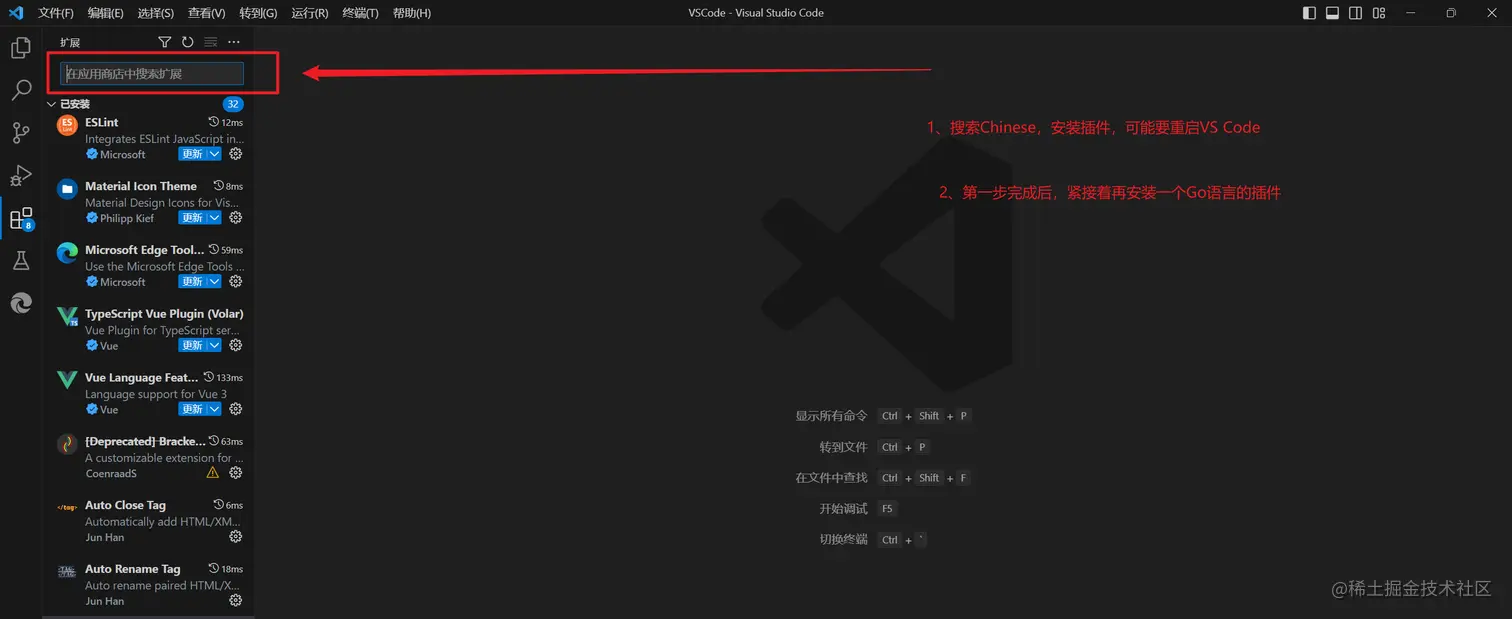
Task: Open the manage gear for Auto Rename Tag
Action: pos(236,600)
